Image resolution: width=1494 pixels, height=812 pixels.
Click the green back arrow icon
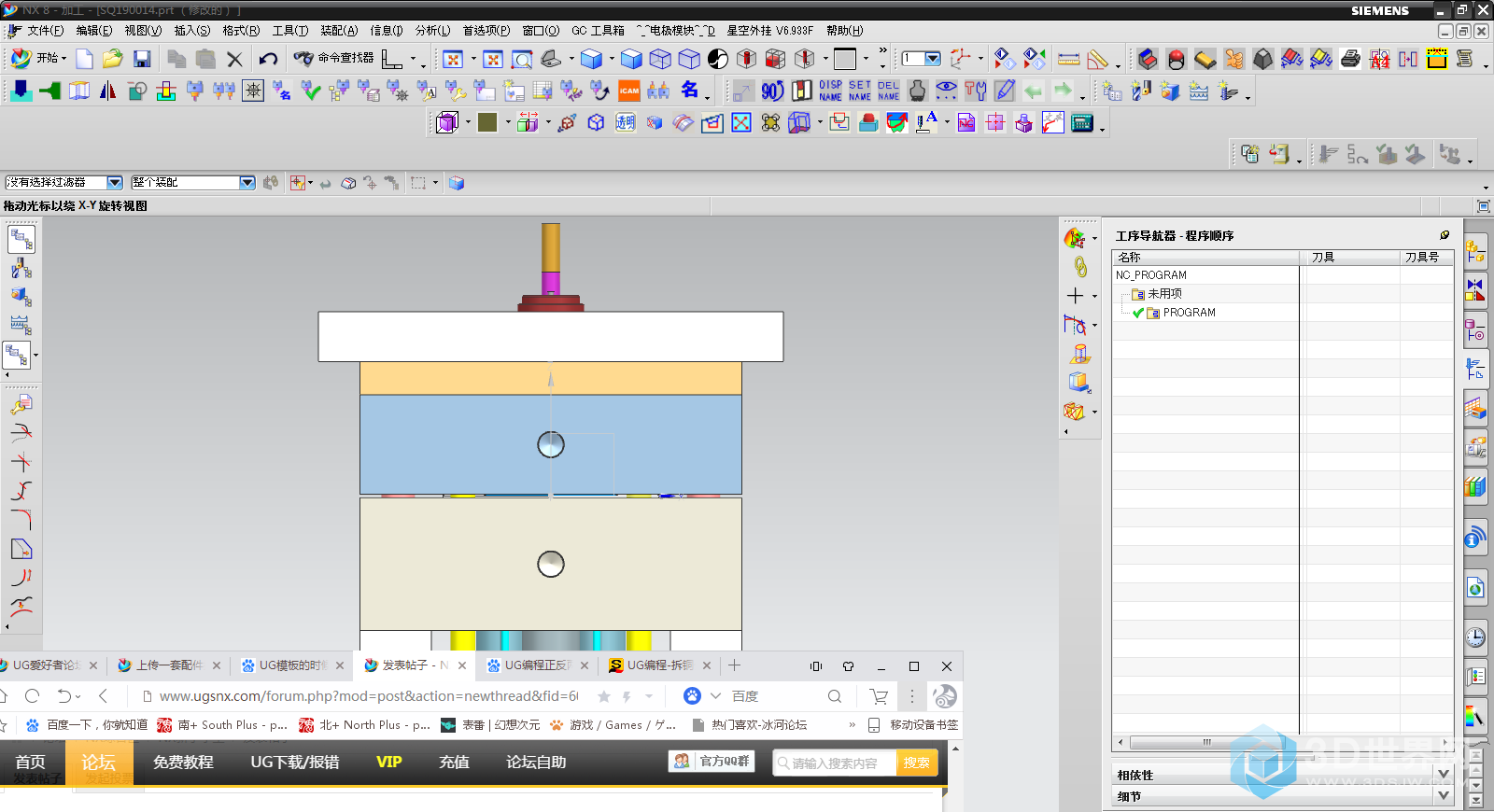pos(1033,91)
